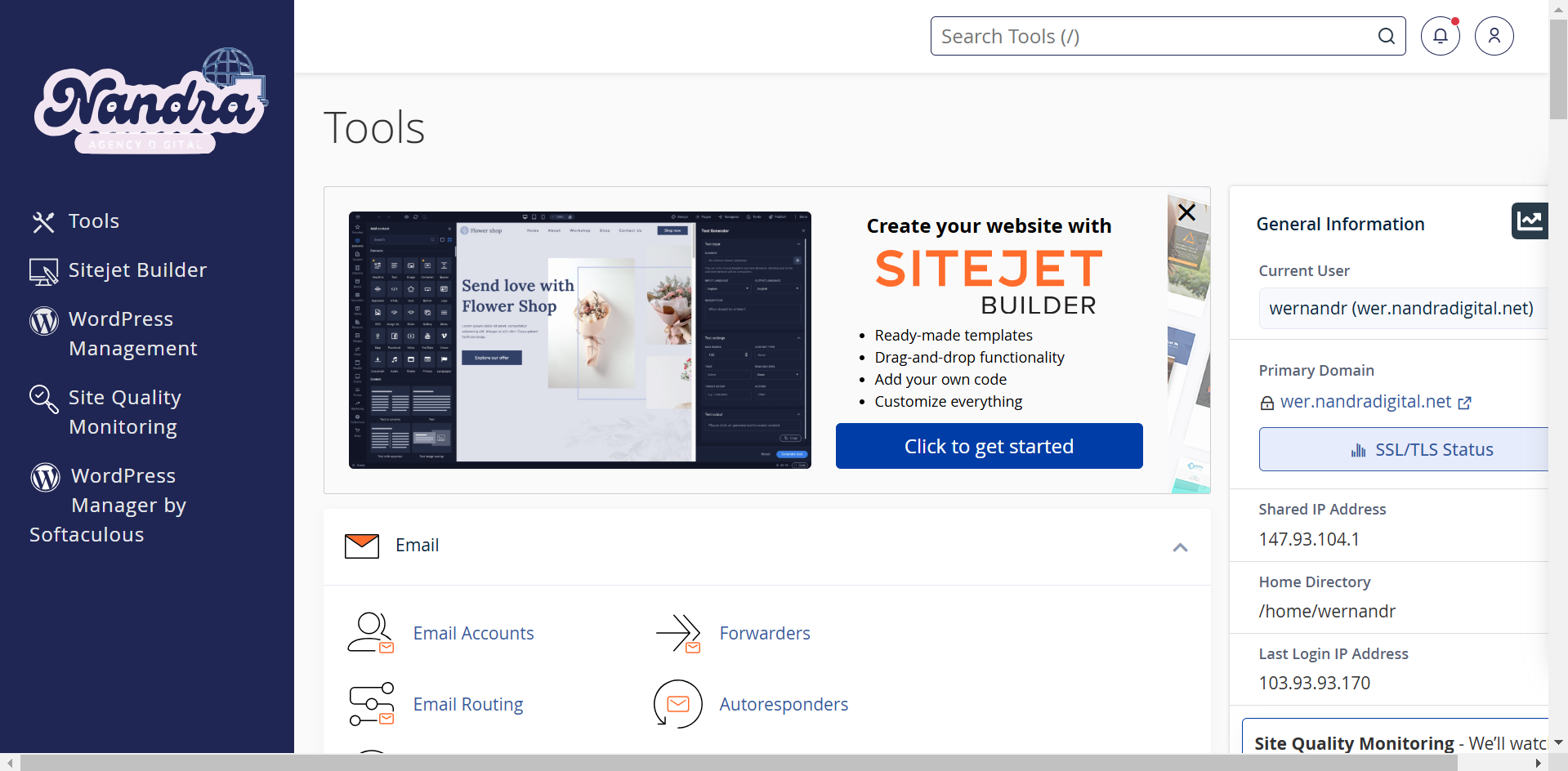Viewport: 1568px width, 771px height.
Task: Select the last login IP 103.93.93.170
Action: pyautogui.click(x=1314, y=683)
